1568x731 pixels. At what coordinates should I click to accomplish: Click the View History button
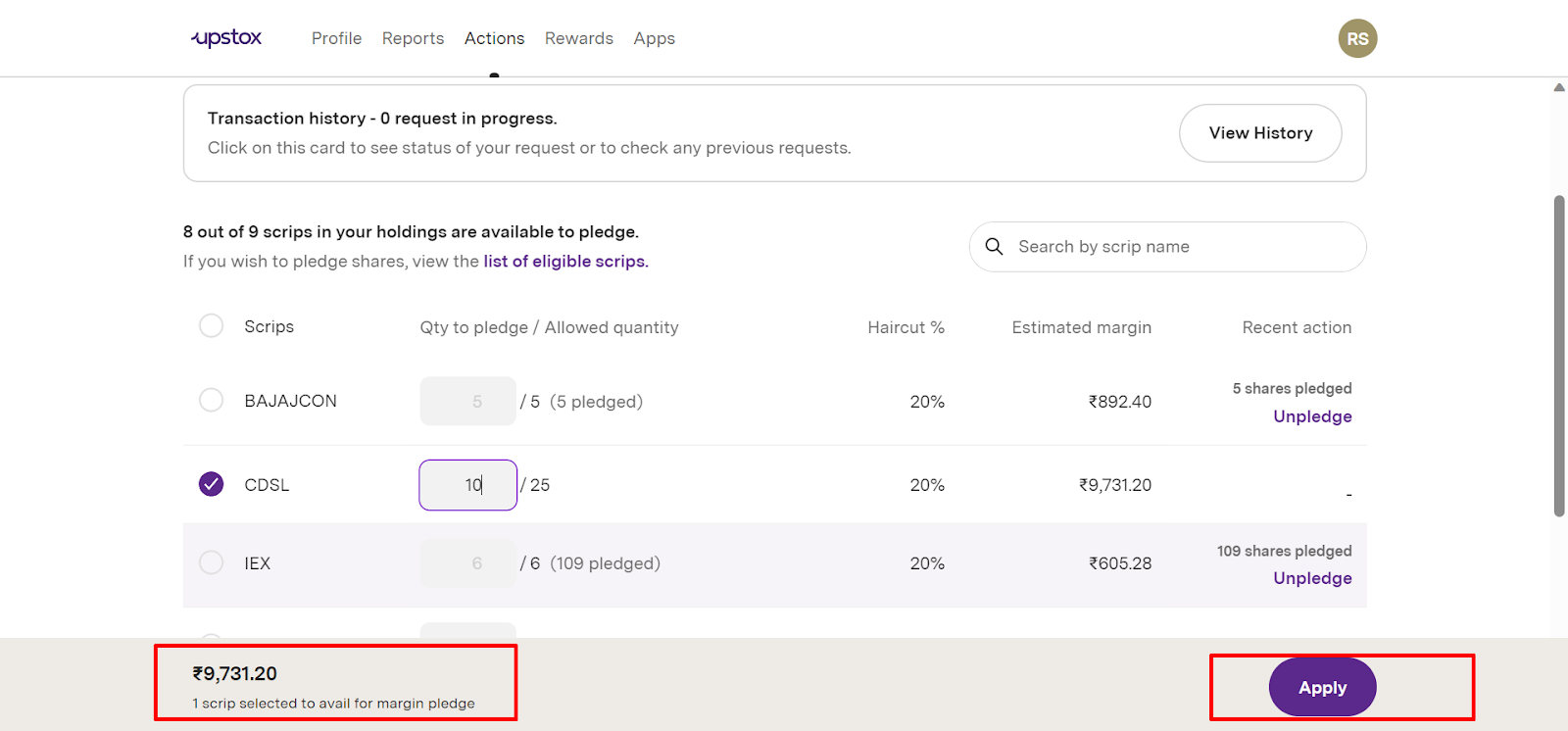pyautogui.click(x=1259, y=133)
